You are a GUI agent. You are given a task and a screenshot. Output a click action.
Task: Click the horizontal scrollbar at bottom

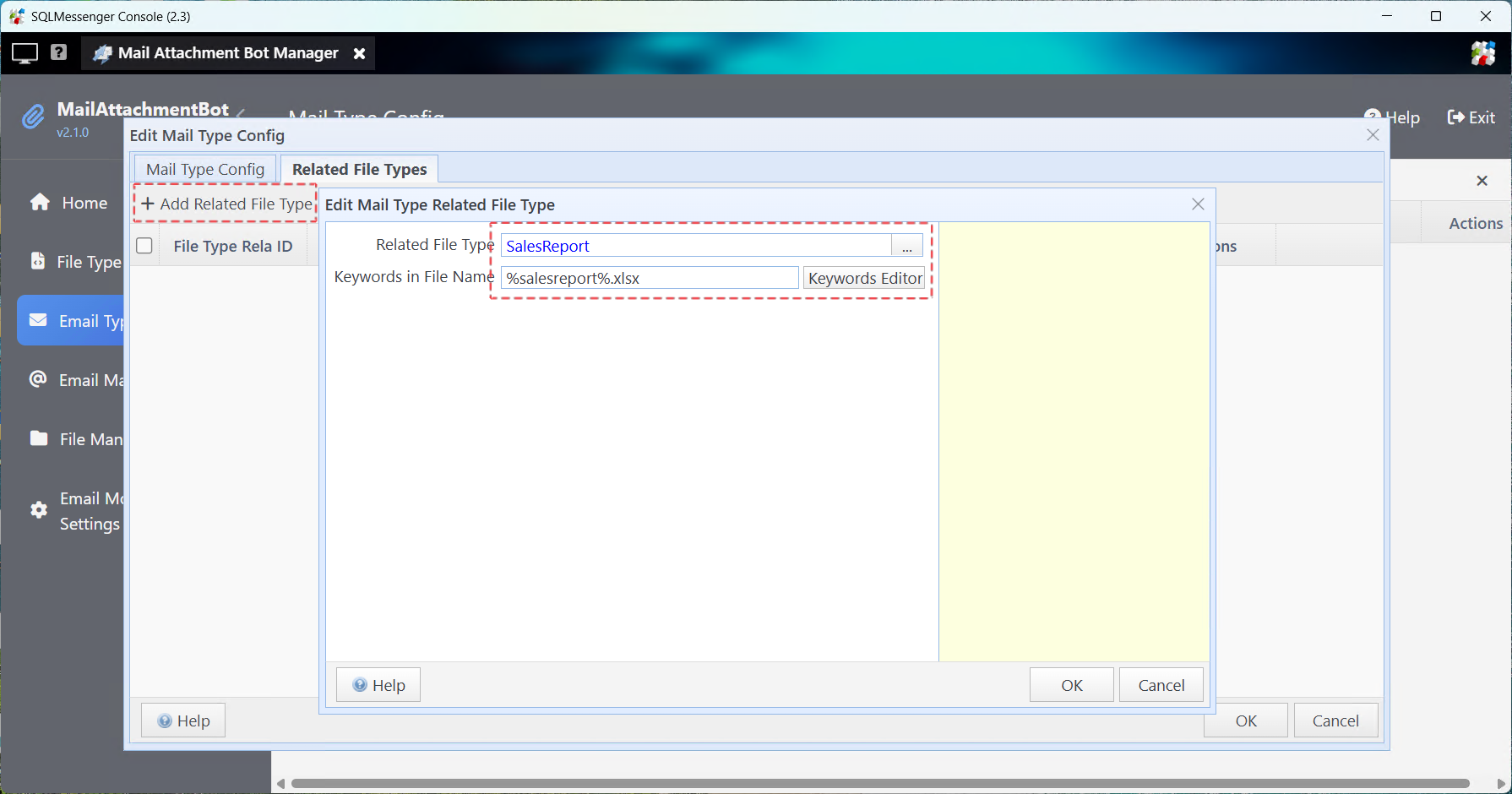878,783
